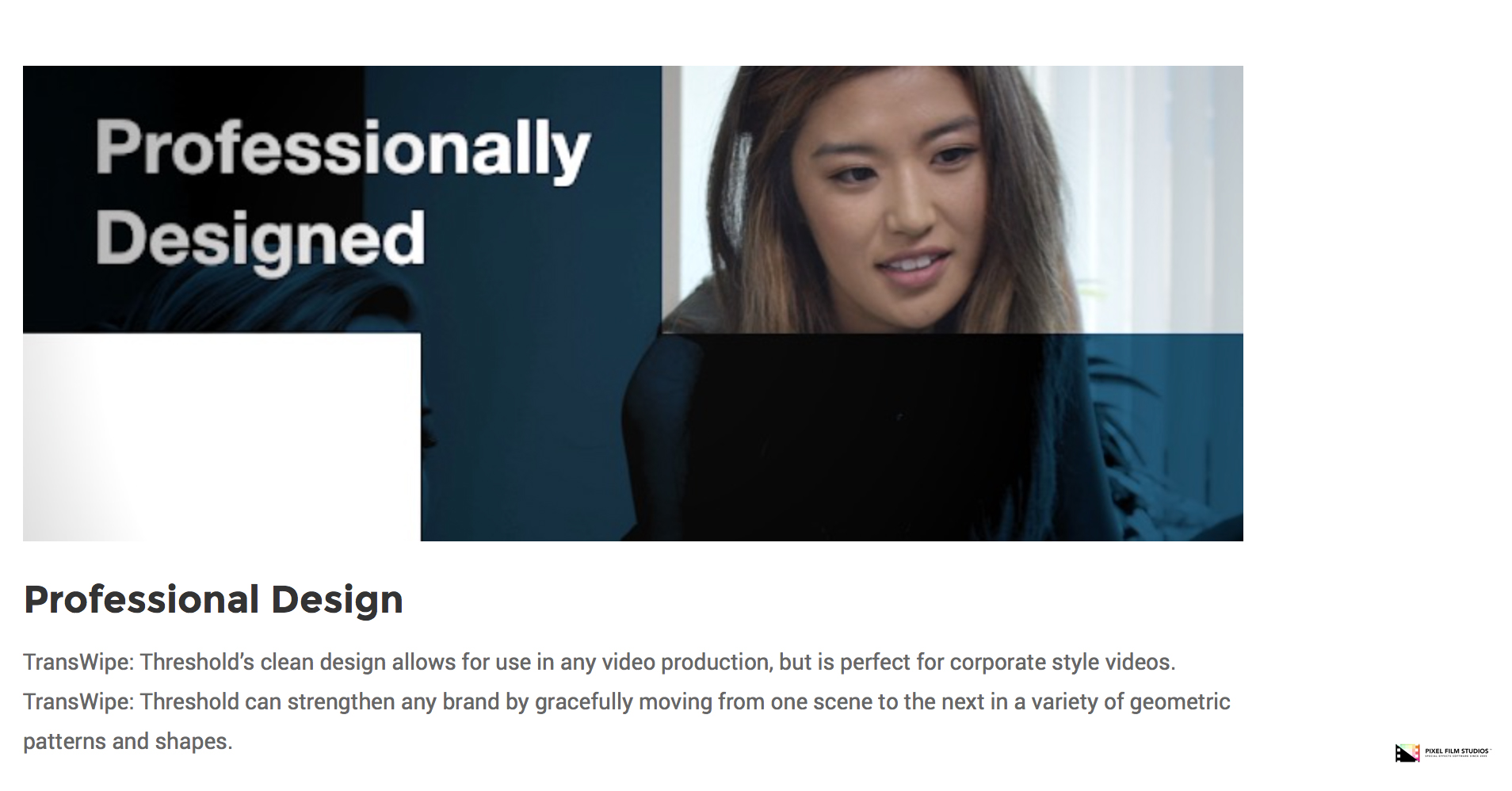This screenshot has height=791, width=1512.
Task: Click the text patterns and shapes
Action: click(128, 742)
